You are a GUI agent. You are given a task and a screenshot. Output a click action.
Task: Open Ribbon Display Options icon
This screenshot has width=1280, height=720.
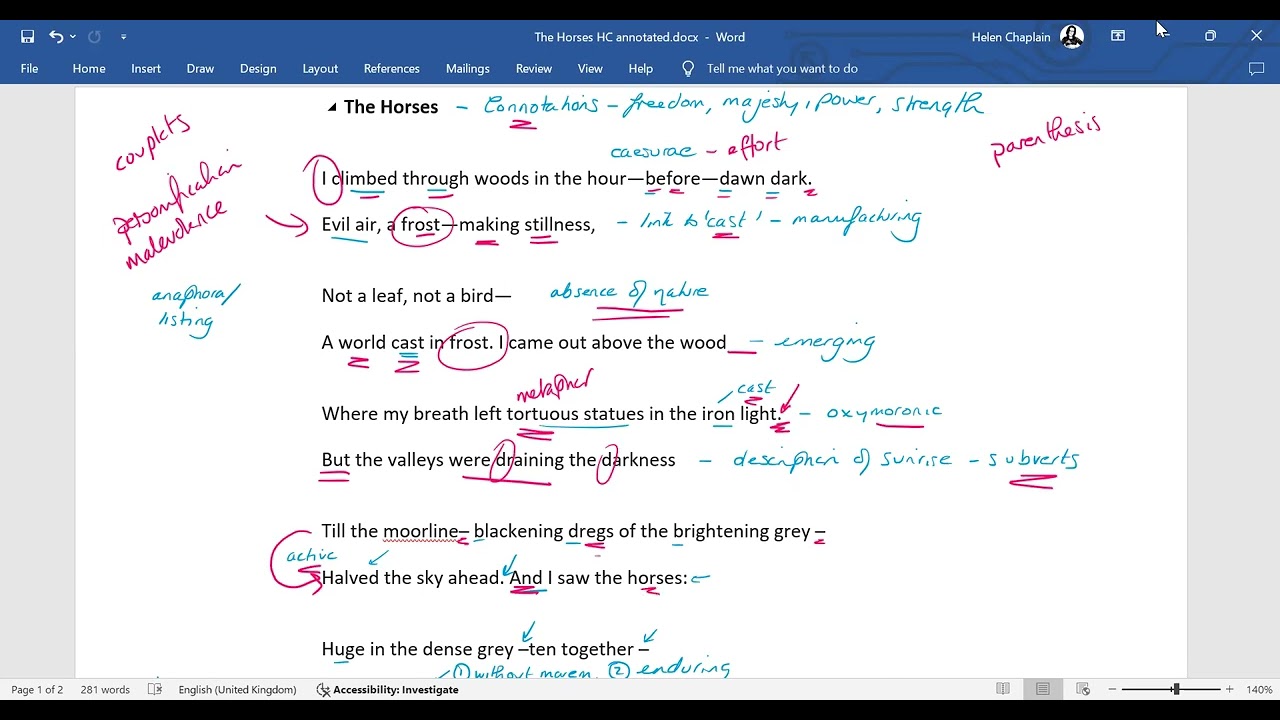[1118, 36]
